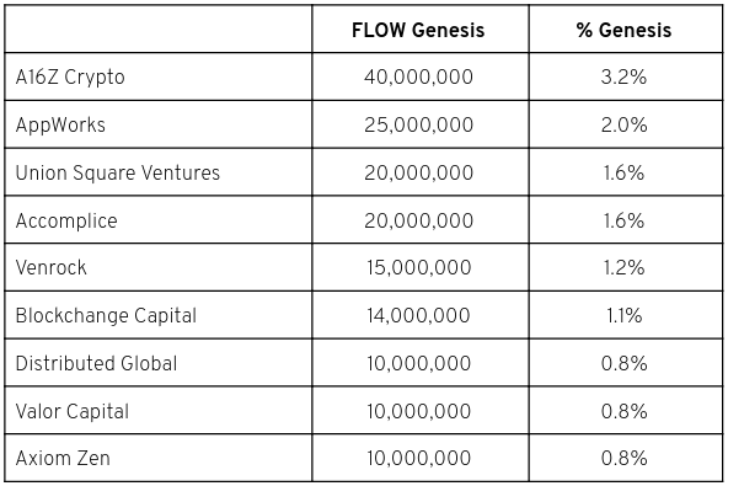Select the Valor Capital row label
Image resolution: width=730 pixels, height=487 pixels.
[x=72, y=411]
